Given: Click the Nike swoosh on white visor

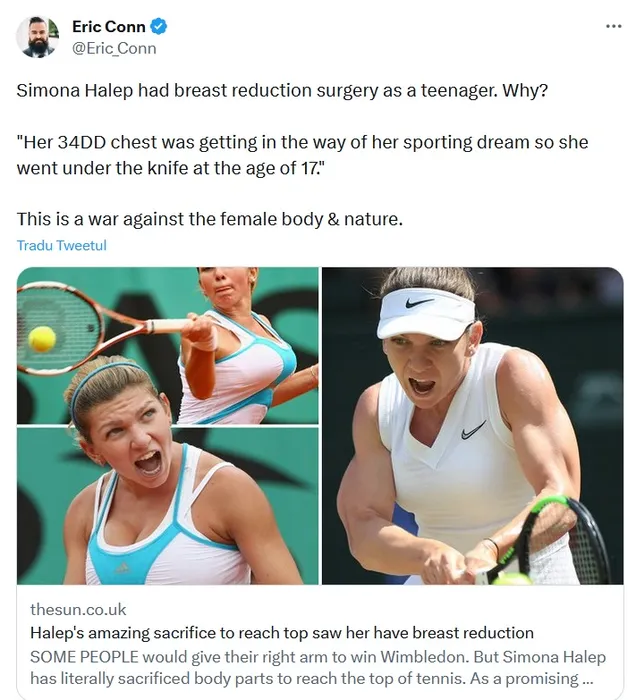Looking at the screenshot, I should click(419, 303).
